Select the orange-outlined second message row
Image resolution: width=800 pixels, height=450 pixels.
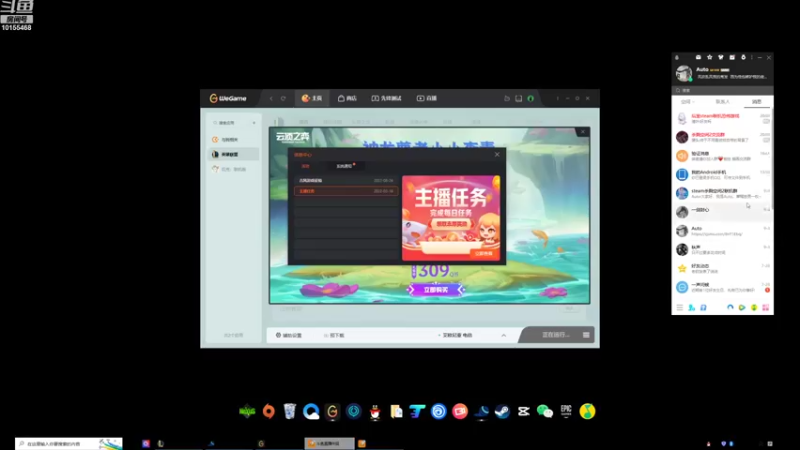tap(346, 191)
